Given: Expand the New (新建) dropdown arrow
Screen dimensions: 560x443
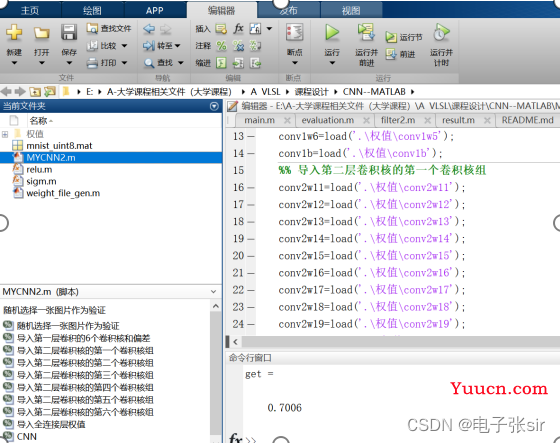Looking at the screenshot, I should coord(14,63).
